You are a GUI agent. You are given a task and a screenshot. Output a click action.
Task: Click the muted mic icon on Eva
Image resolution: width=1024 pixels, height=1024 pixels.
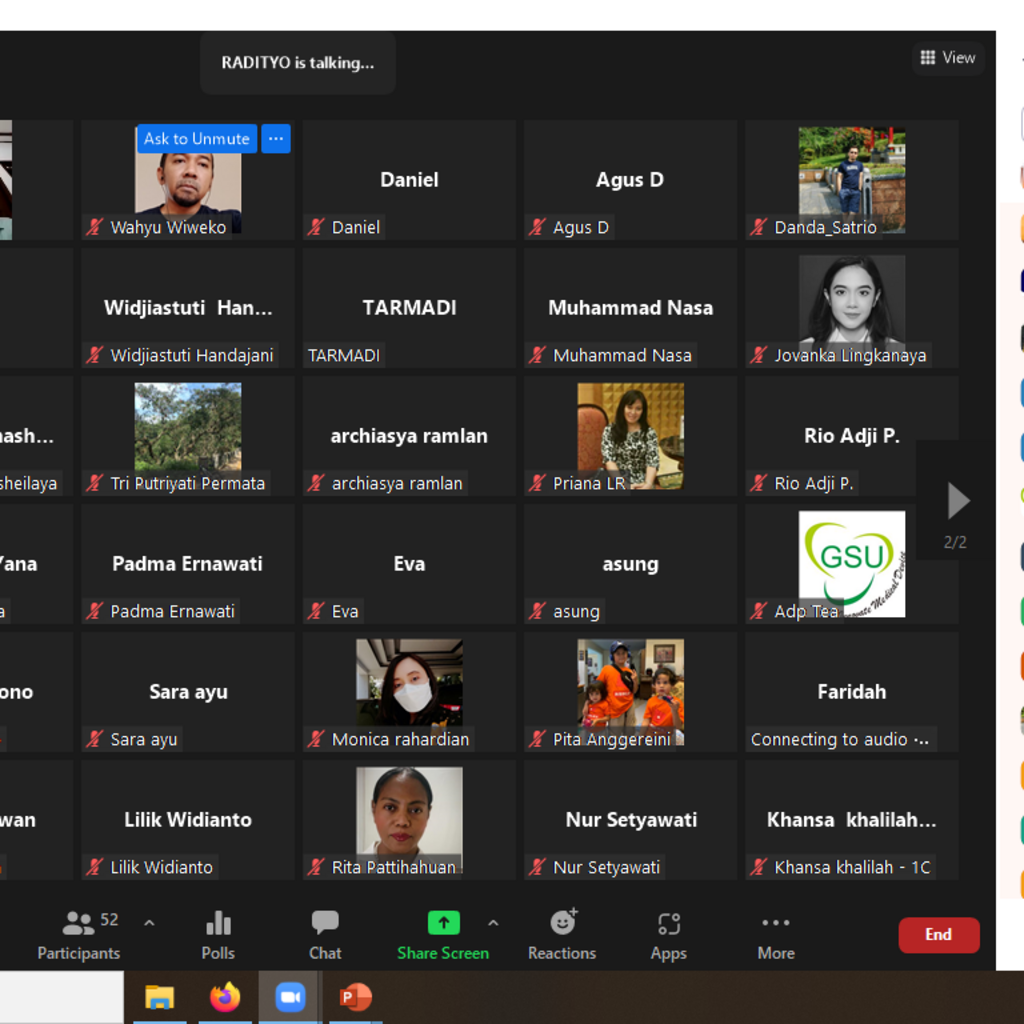click(316, 612)
